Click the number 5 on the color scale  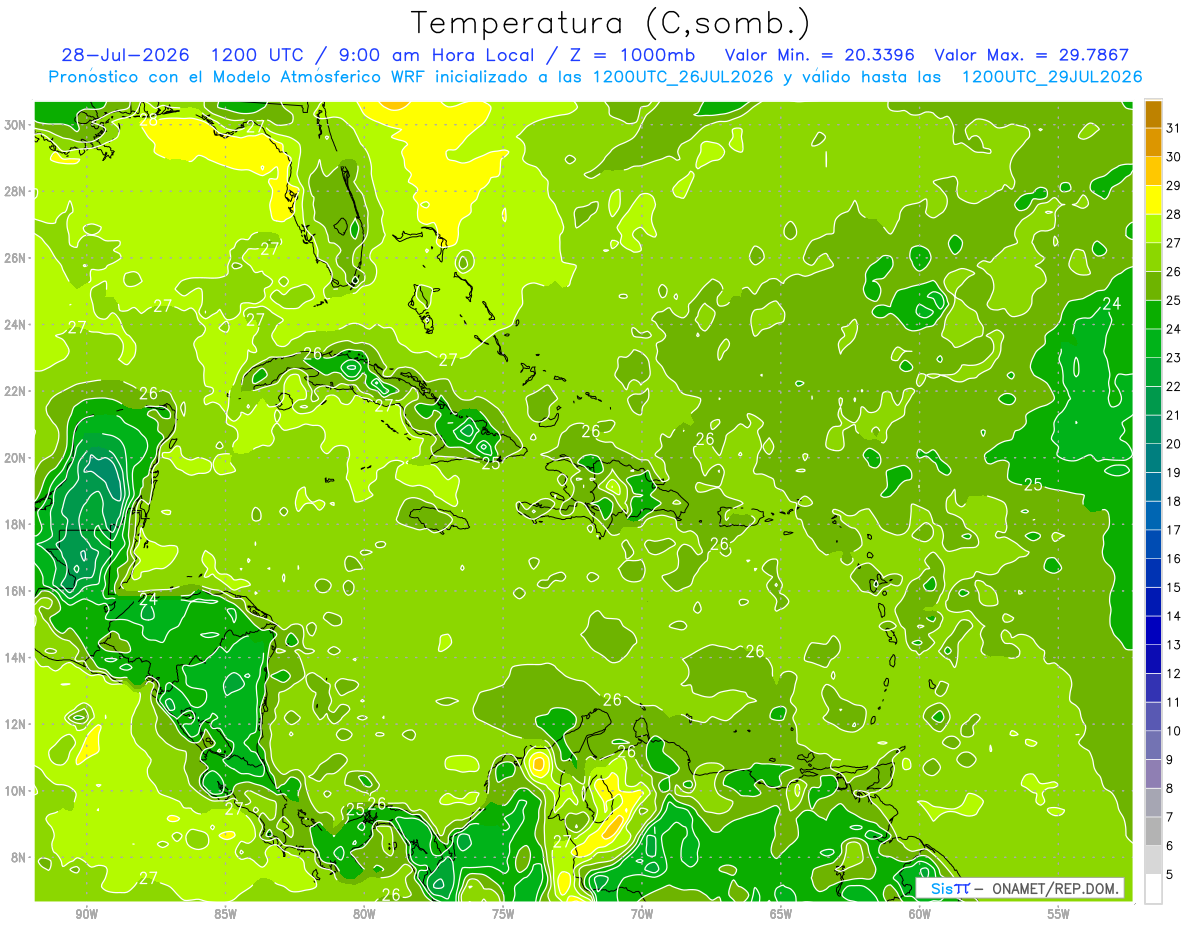point(1170,874)
